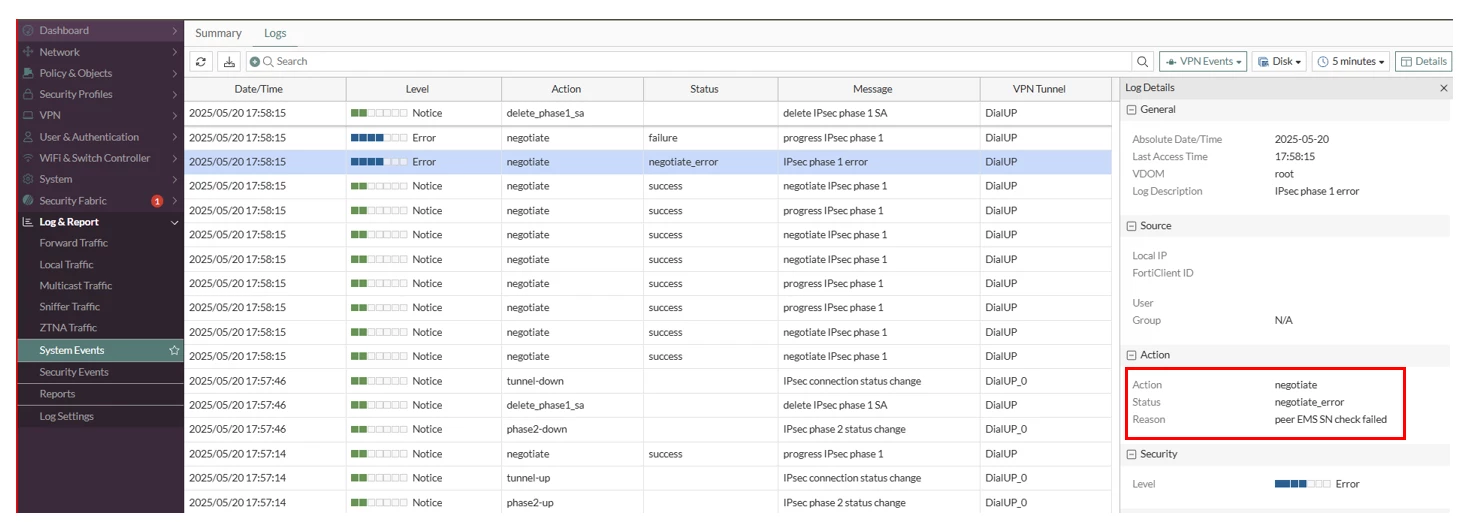Click the green add-filter plus icon
Viewport: 1469px width, 523px height.
tap(255, 62)
